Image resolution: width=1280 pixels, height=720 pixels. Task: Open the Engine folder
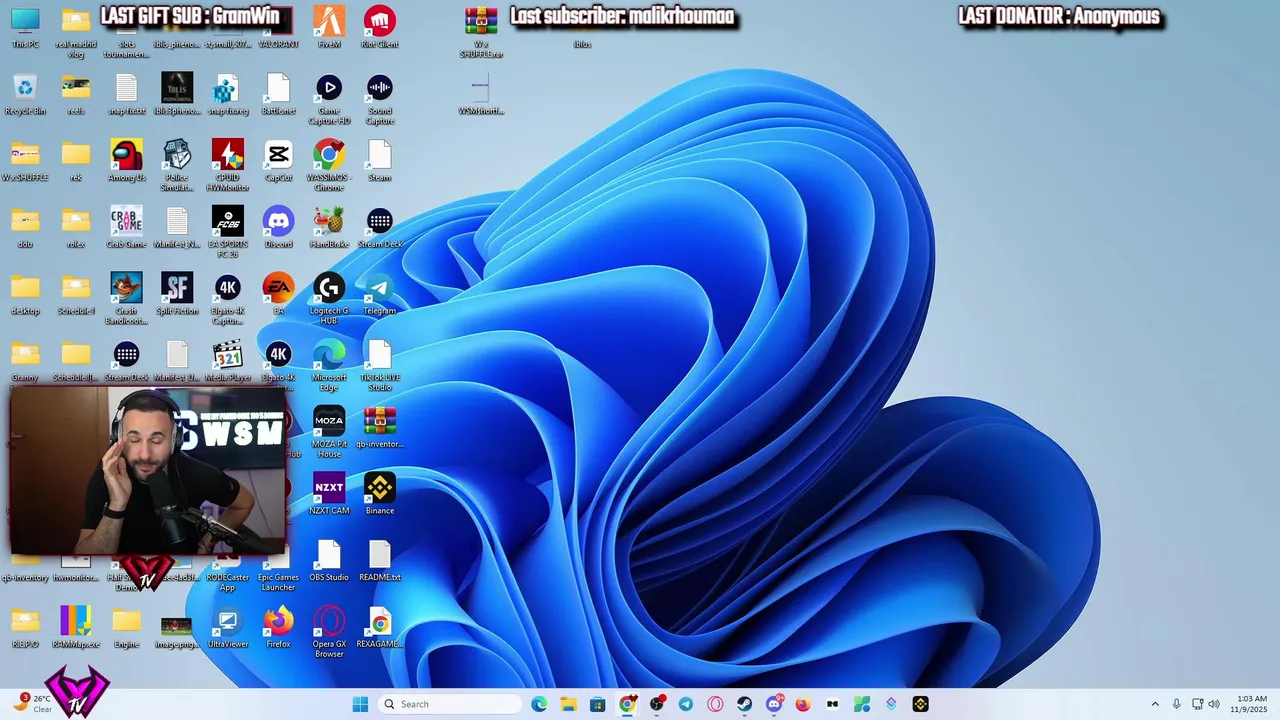(x=126, y=627)
